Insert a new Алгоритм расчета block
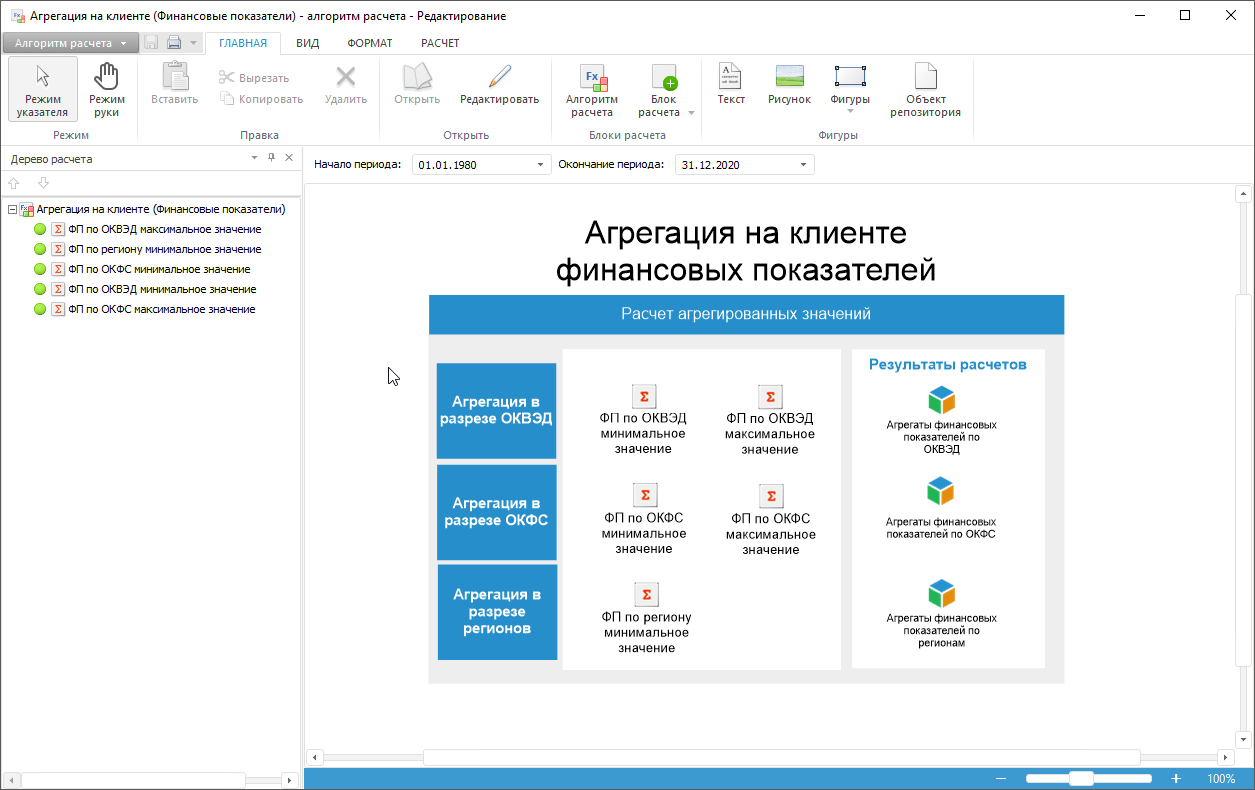The width and height of the screenshot is (1255, 790). click(x=592, y=88)
